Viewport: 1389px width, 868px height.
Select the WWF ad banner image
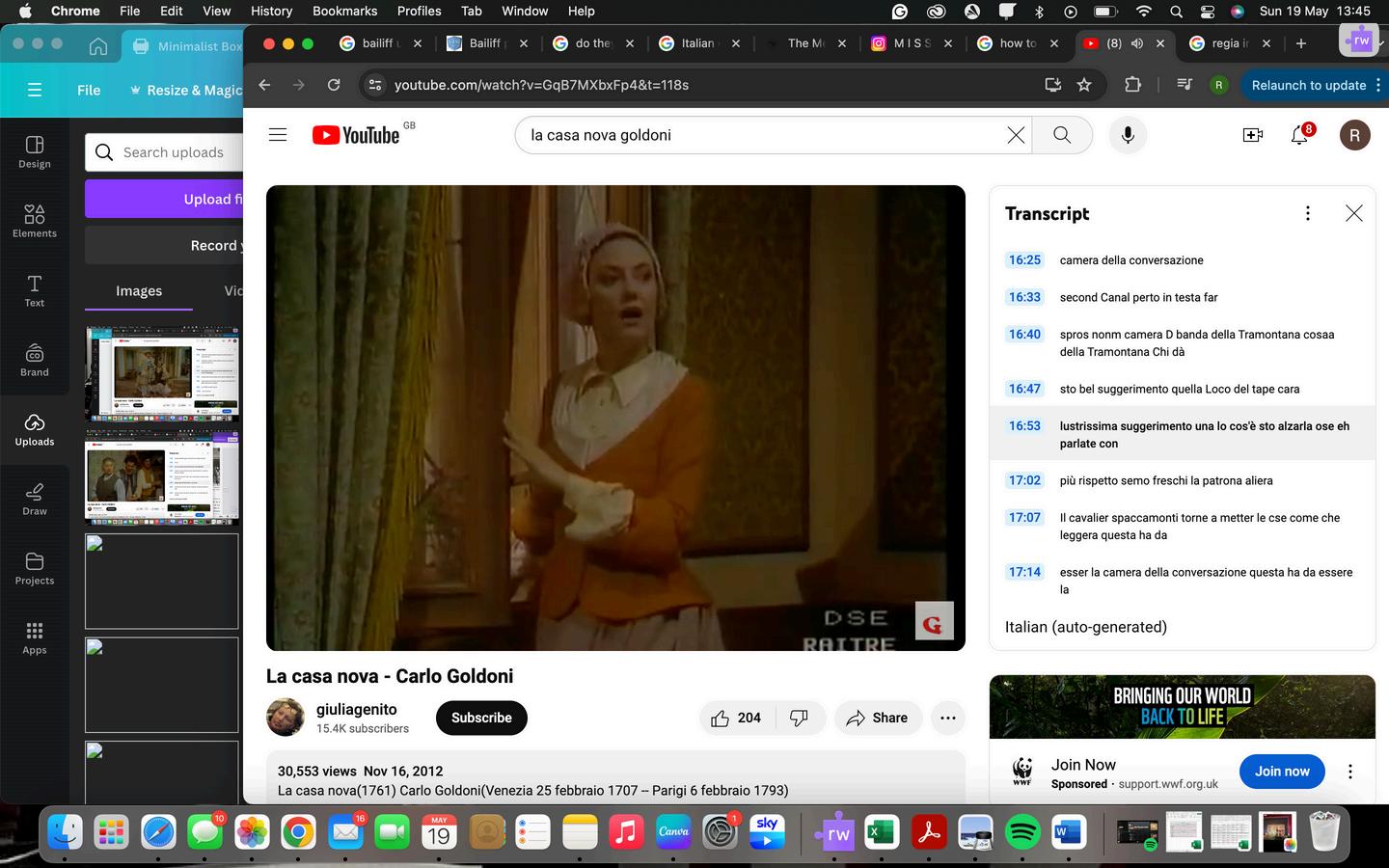click(1182, 707)
